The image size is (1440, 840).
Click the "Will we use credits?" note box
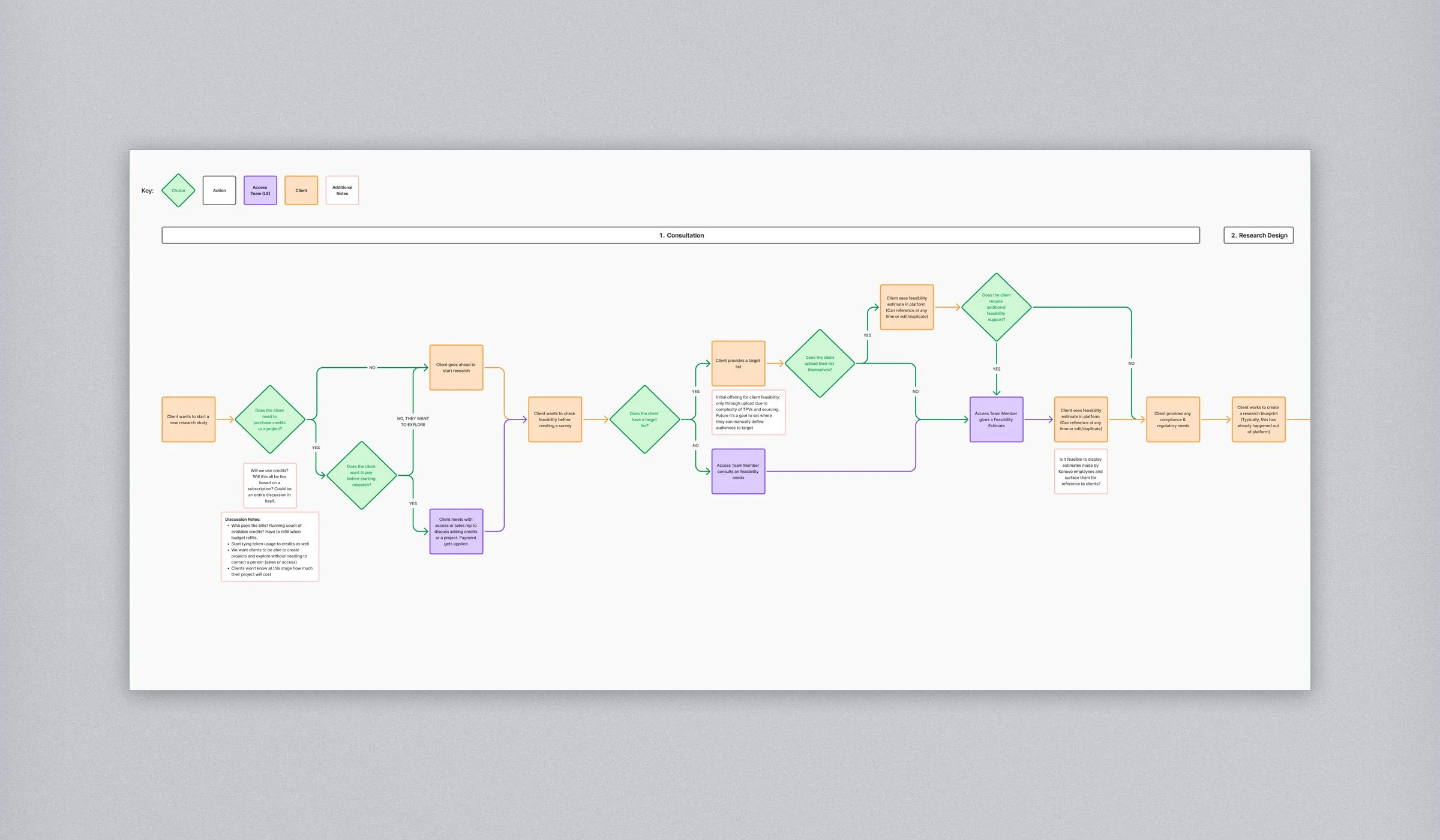270,485
